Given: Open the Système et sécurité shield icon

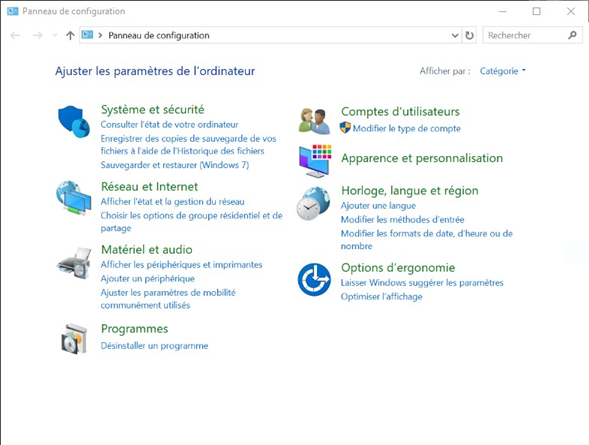Looking at the screenshot, I should (x=74, y=122).
